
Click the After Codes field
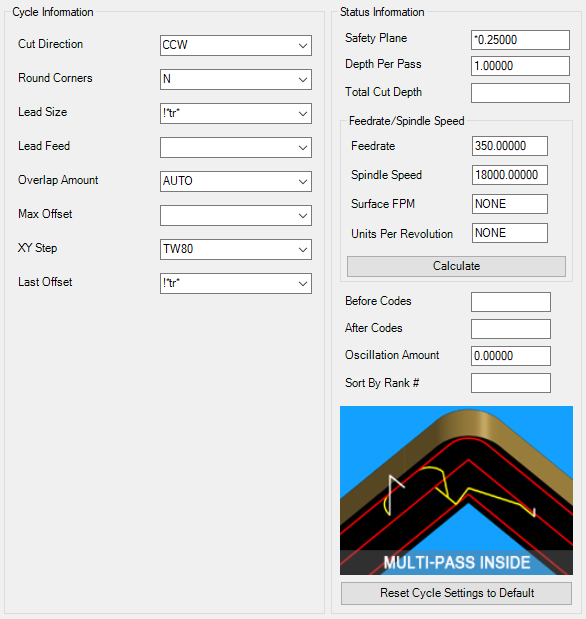(511, 329)
